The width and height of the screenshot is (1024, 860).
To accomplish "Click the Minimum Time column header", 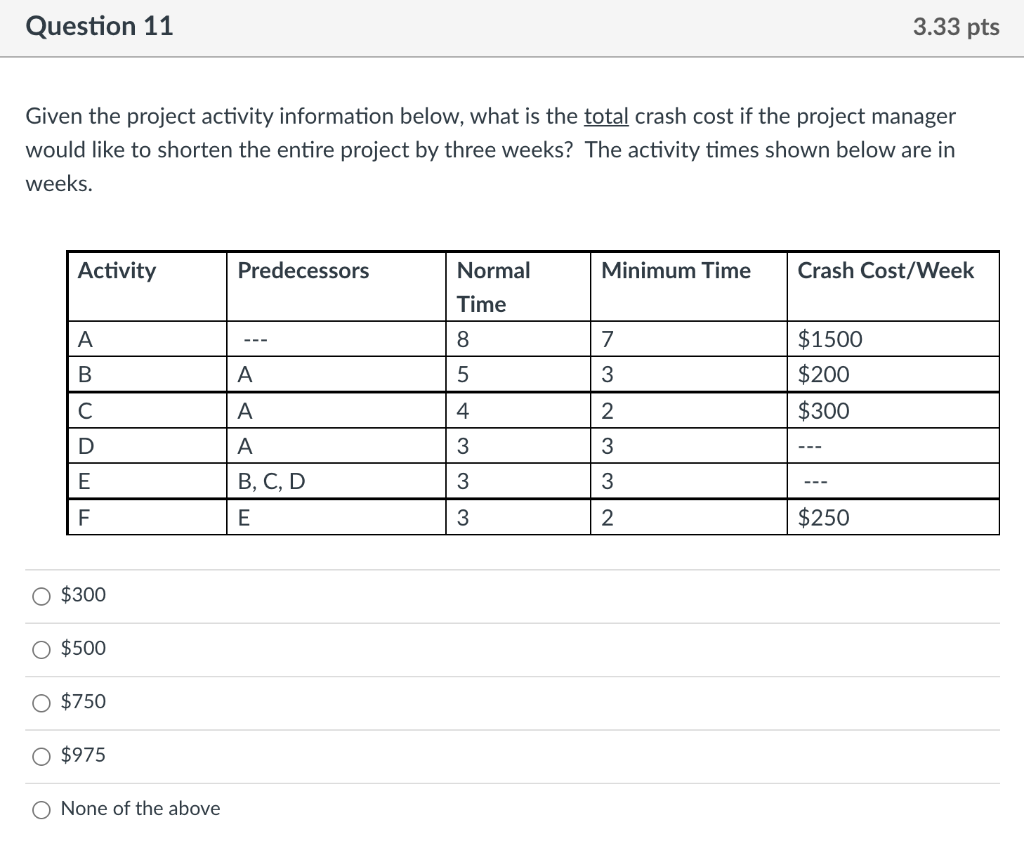I will point(674,270).
